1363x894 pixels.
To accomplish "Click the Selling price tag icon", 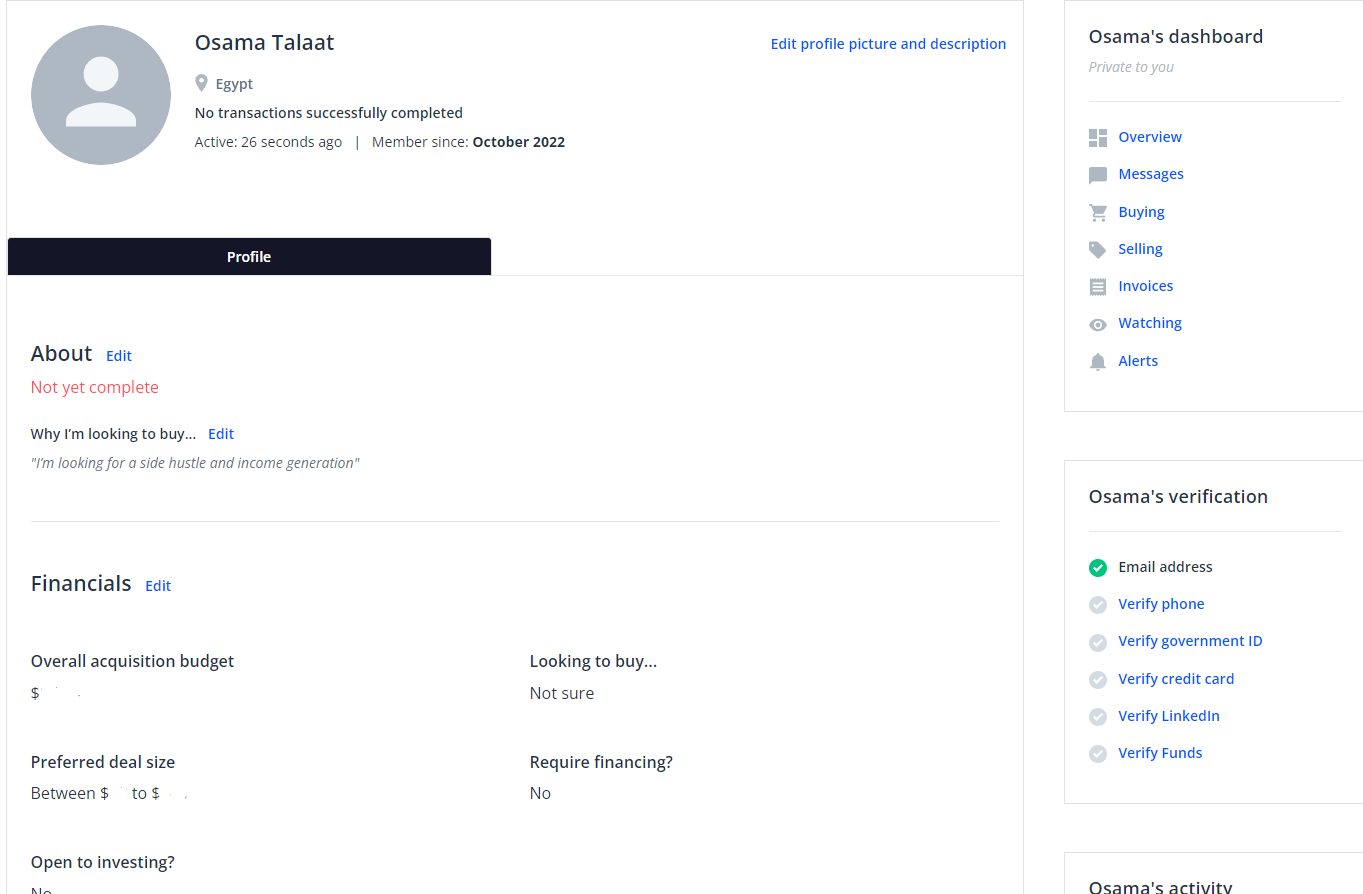I will click(x=1098, y=250).
